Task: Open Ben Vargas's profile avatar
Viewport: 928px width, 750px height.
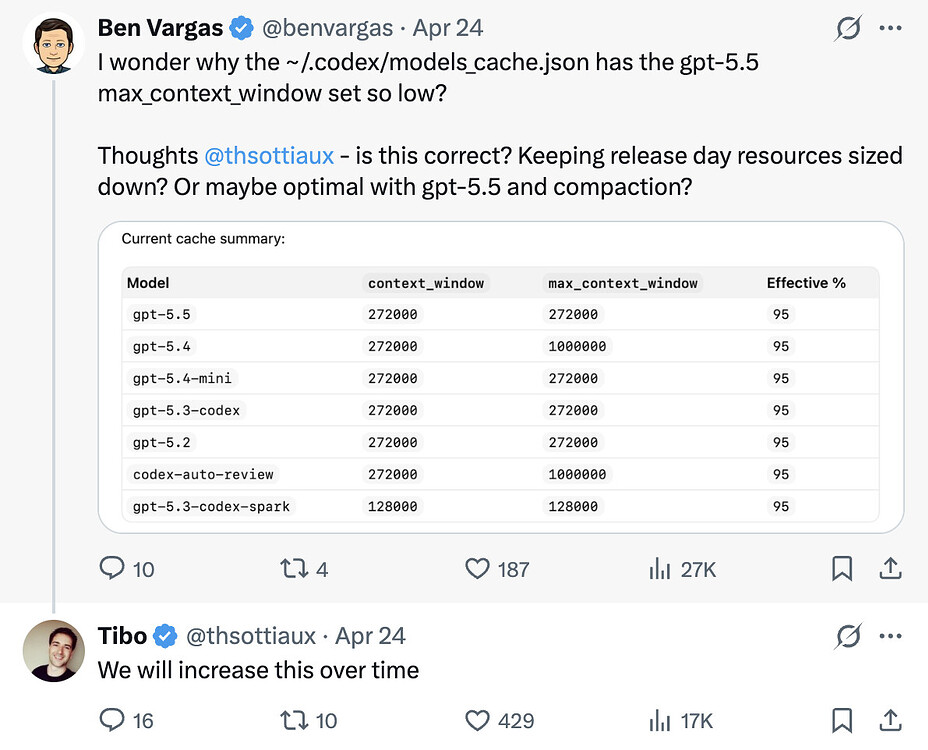Action: (x=53, y=44)
